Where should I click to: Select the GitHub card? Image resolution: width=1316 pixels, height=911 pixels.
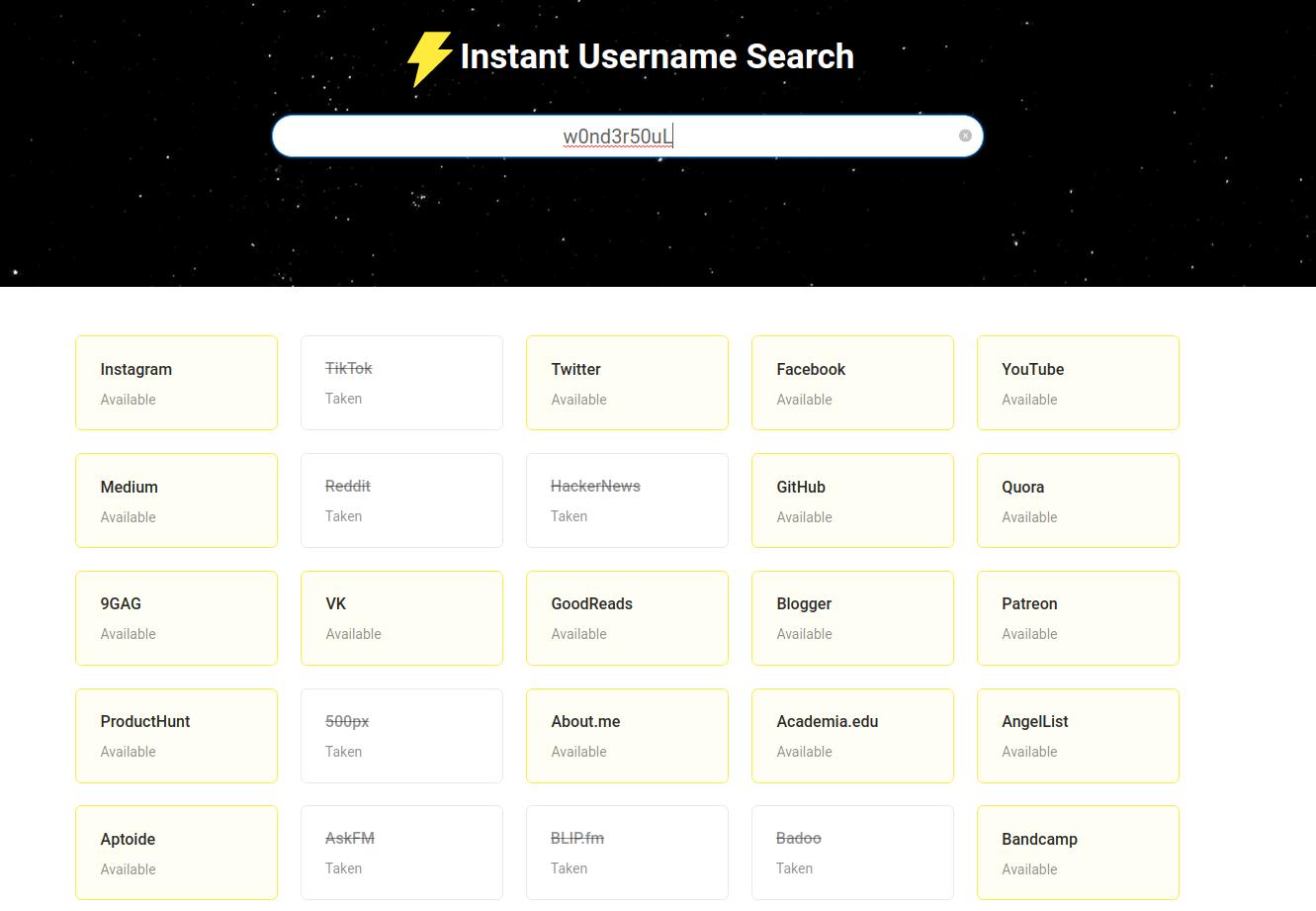click(x=852, y=501)
